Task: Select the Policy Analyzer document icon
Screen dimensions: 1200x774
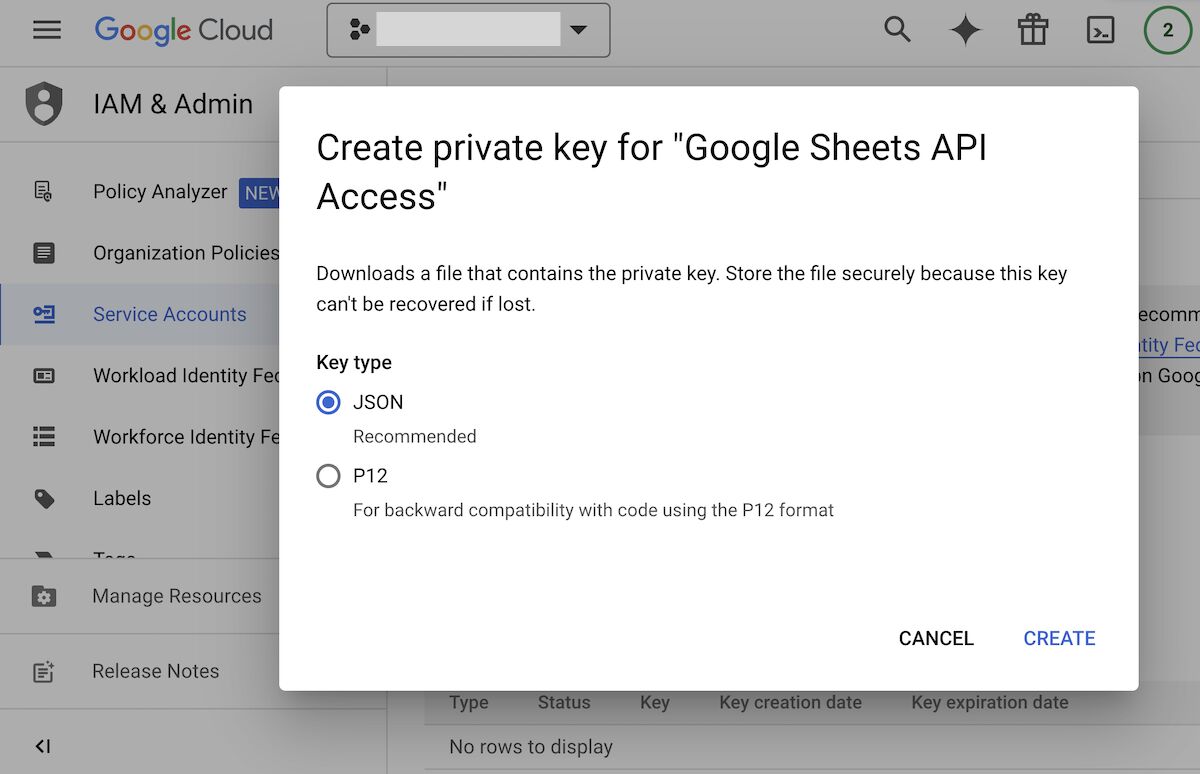Action: click(44, 192)
